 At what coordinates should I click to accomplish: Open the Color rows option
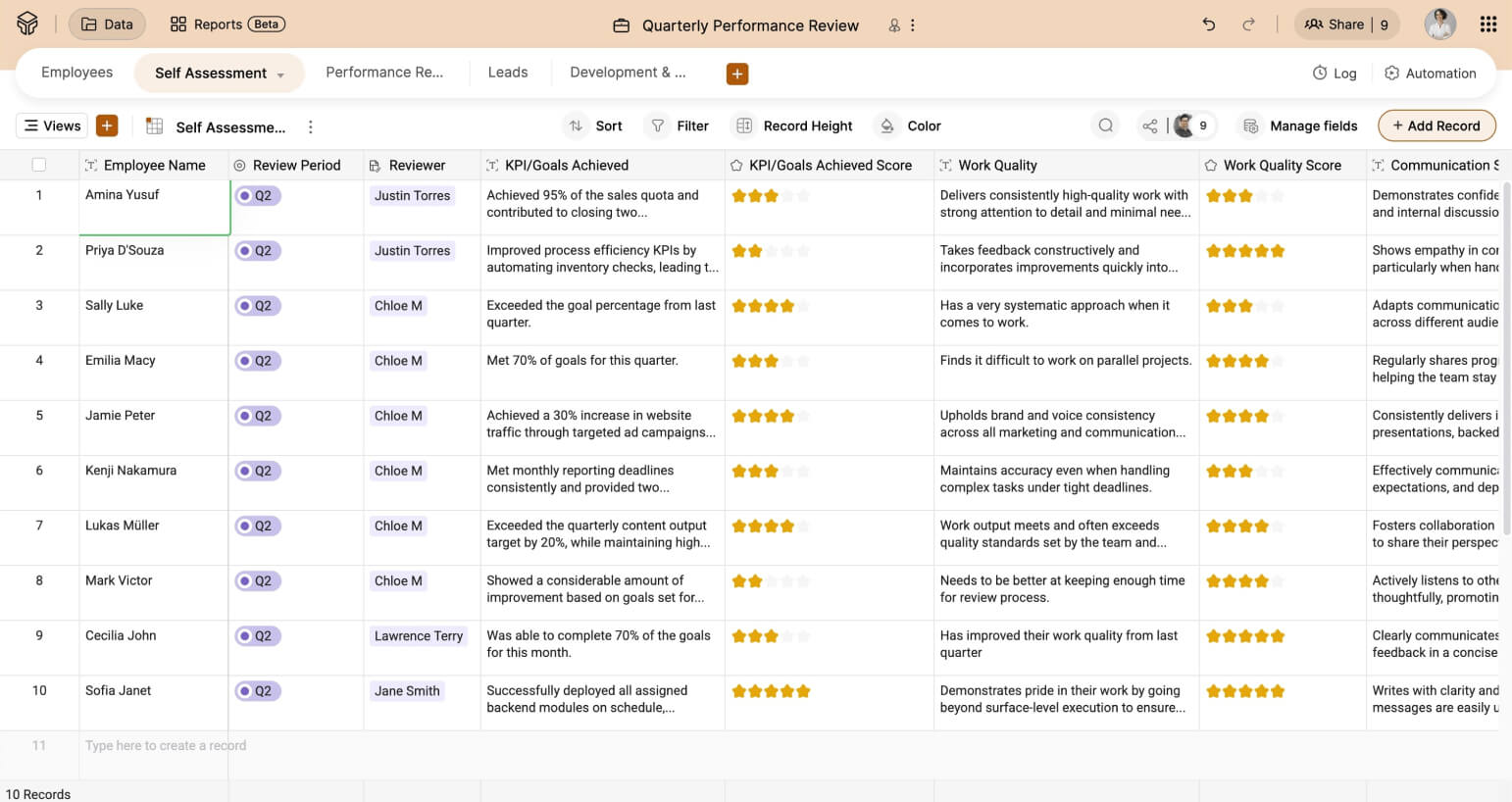point(910,125)
